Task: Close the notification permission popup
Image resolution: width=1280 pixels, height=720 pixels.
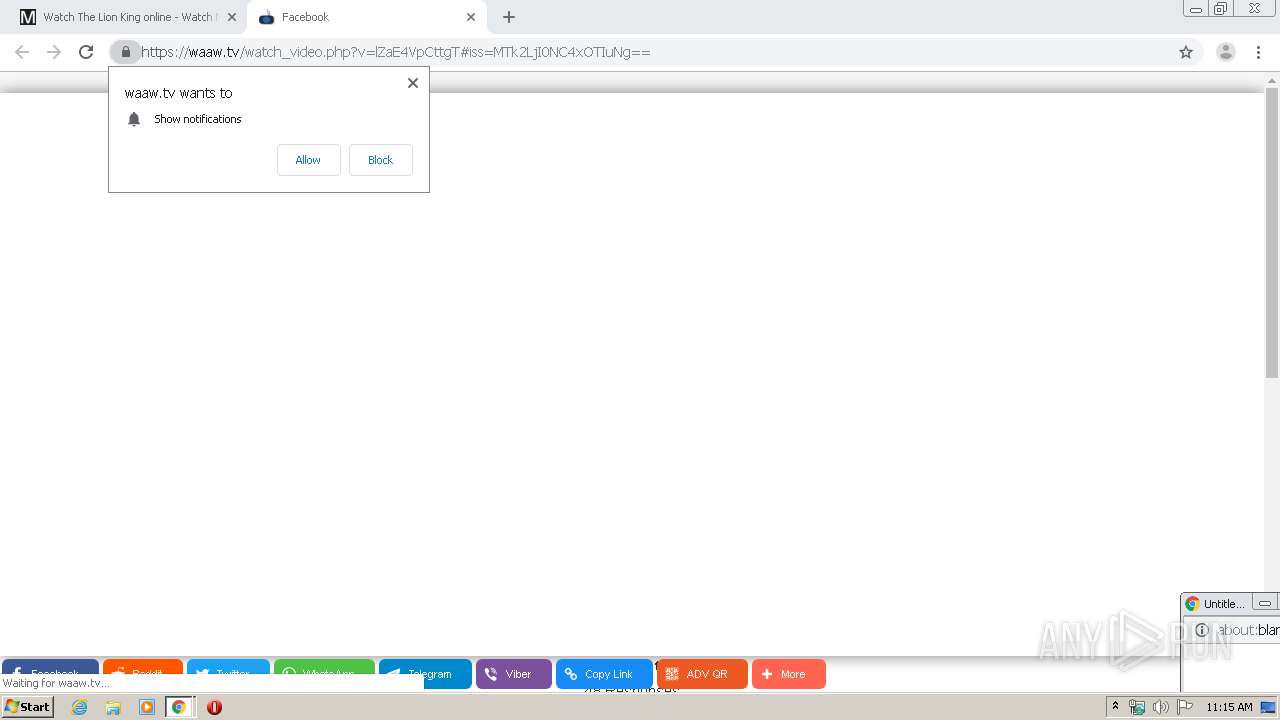Action: pos(412,83)
